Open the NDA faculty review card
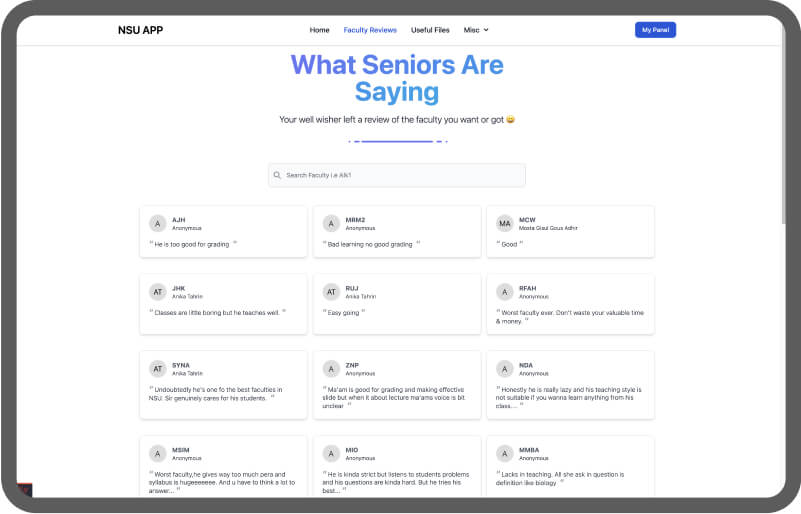This screenshot has width=801, height=514. (x=570, y=384)
